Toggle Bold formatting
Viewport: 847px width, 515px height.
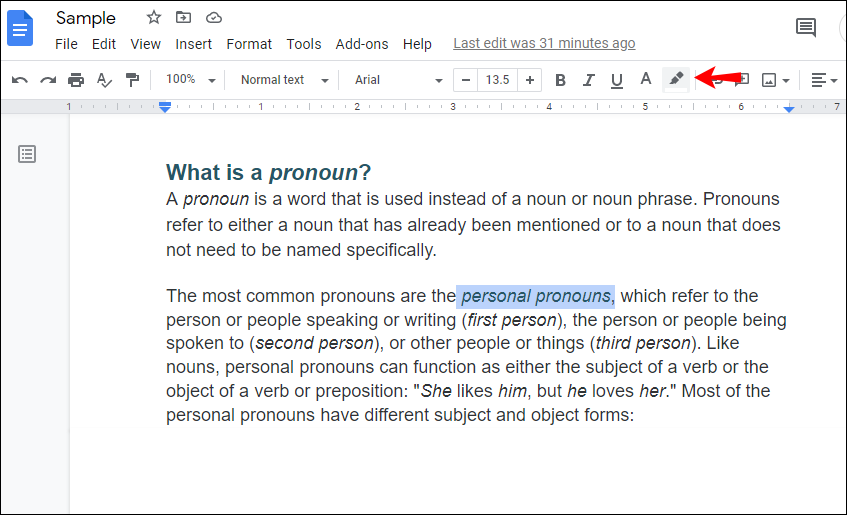pyautogui.click(x=560, y=80)
